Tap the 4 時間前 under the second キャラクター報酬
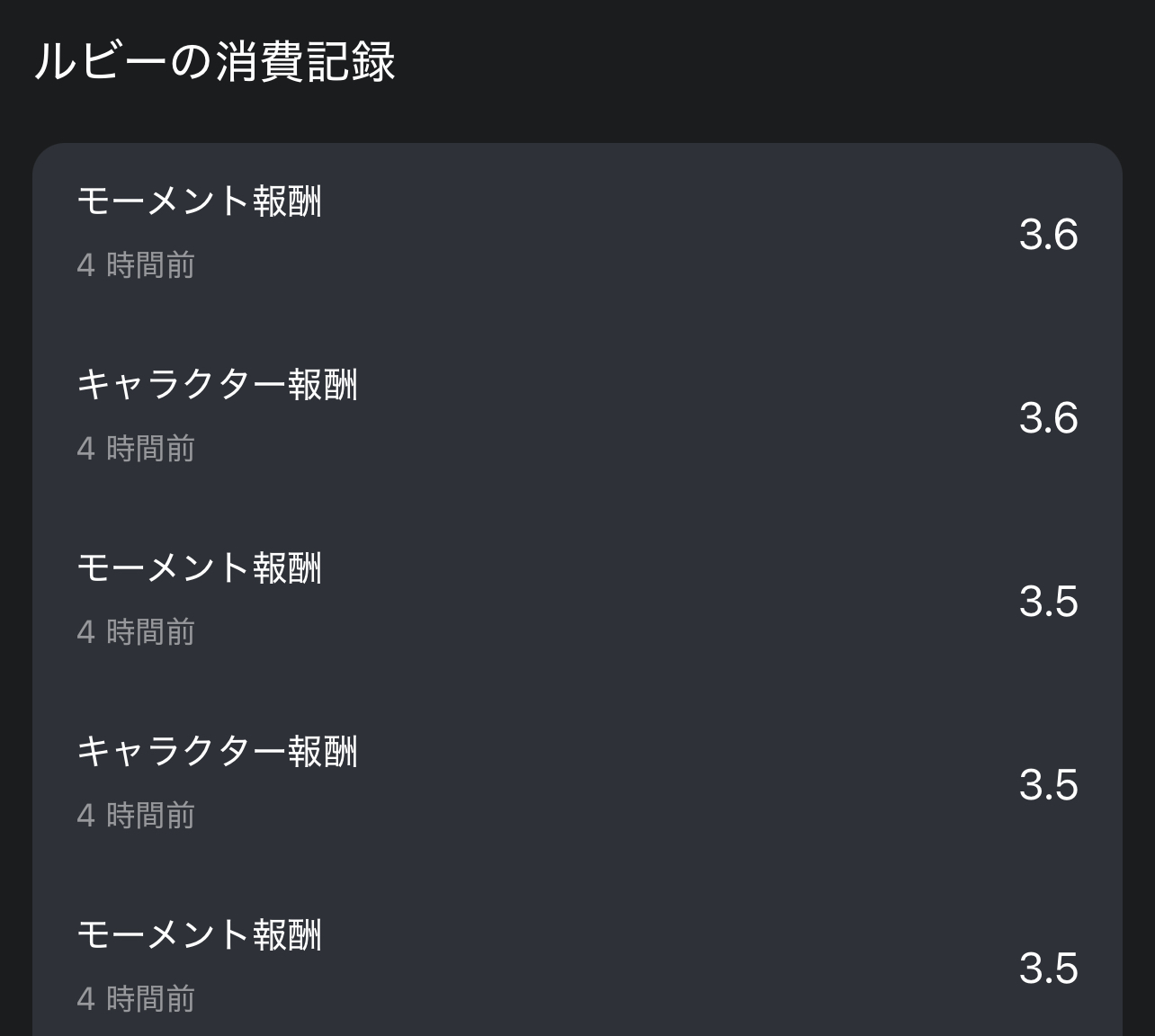The height and width of the screenshot is (1036, 1155). pos(136,816)
